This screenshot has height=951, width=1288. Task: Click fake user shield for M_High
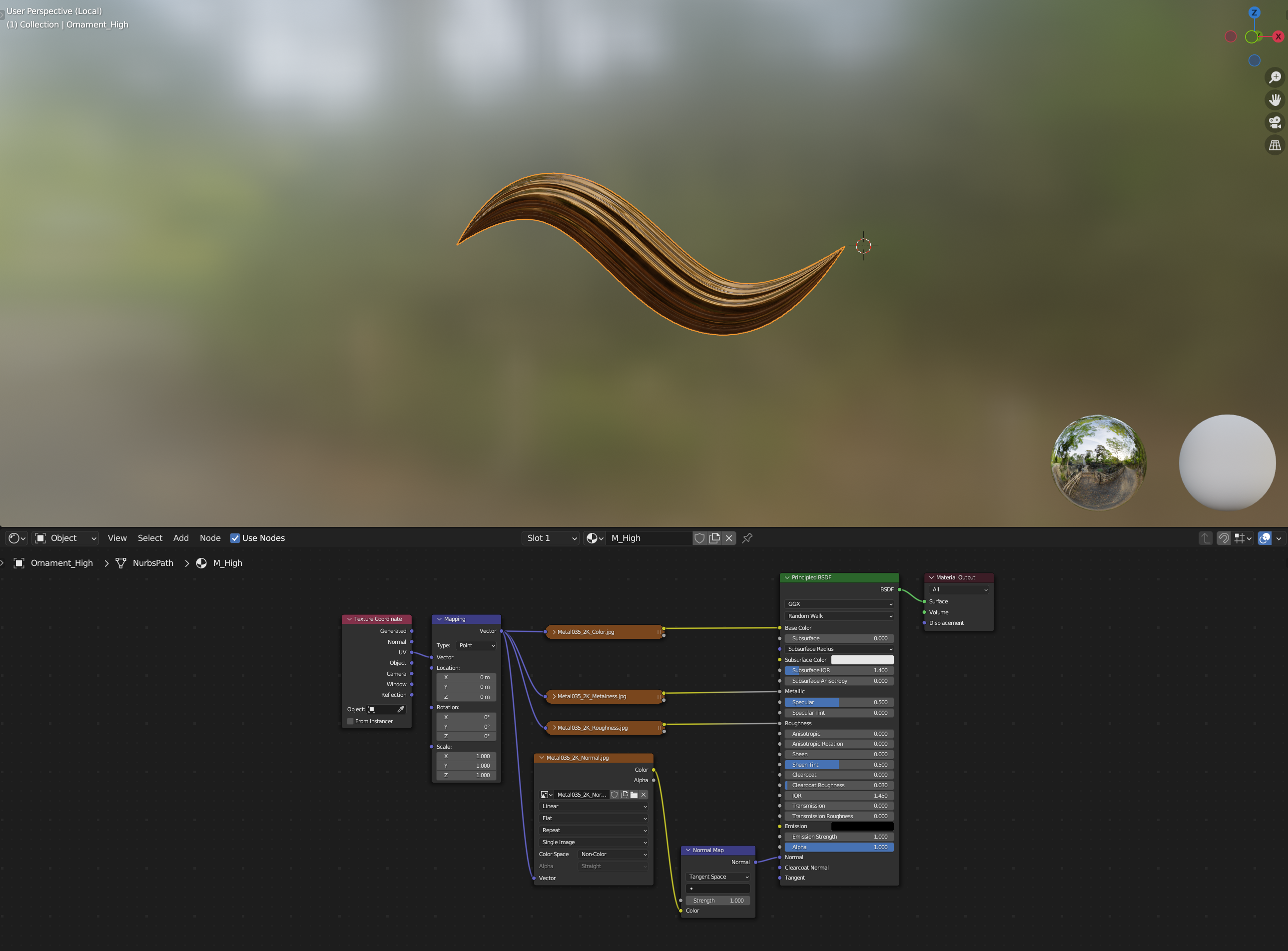click(699, 537)
